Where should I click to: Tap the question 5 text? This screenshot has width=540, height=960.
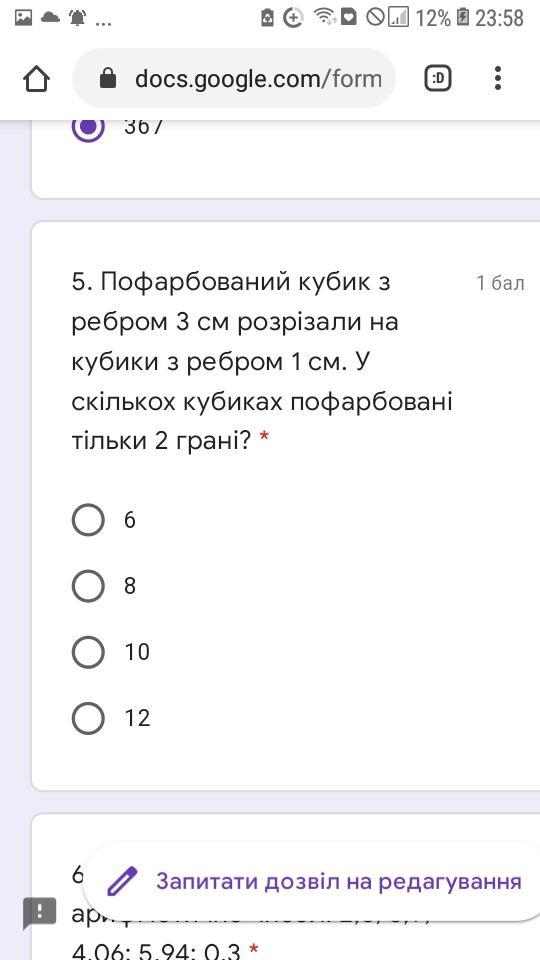click(x=262, y=362)
